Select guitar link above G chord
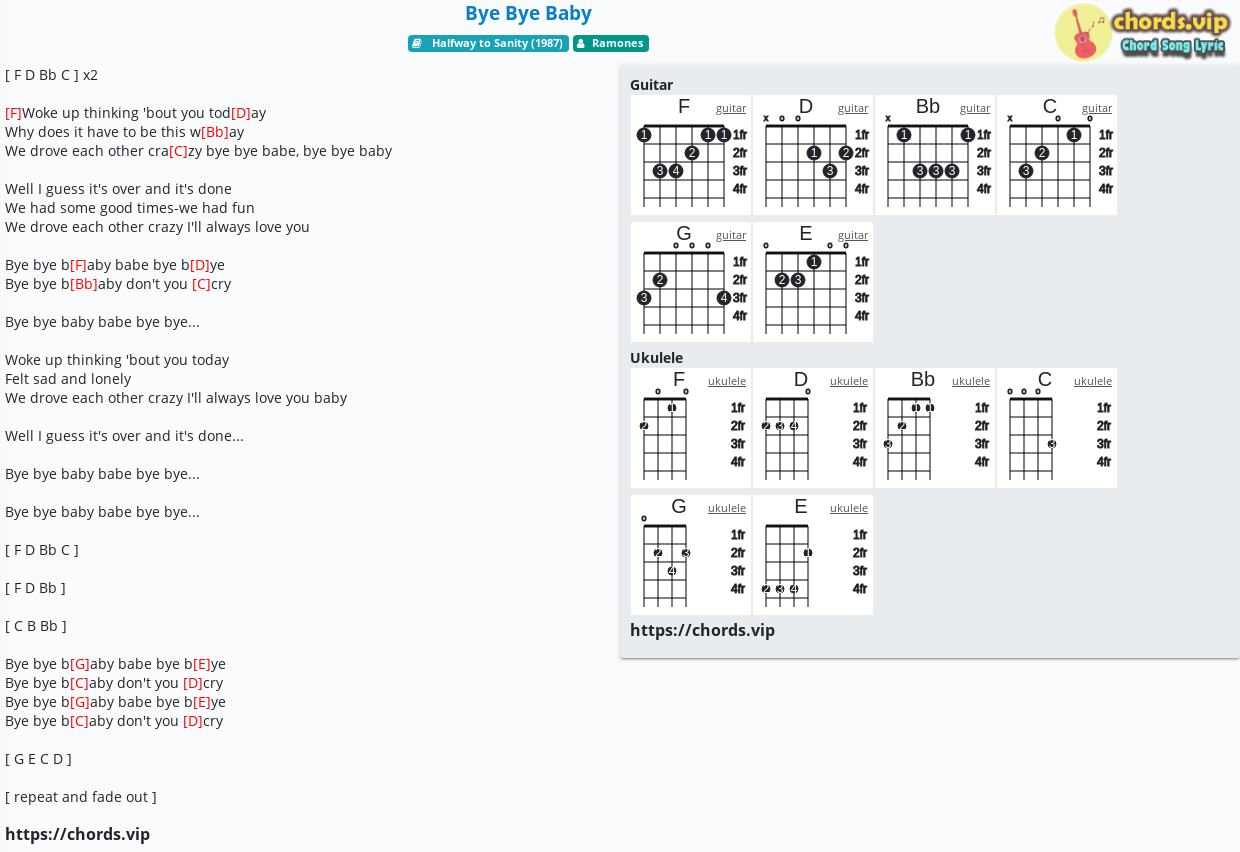The width and height of the screenshot is (1240, 852). [x=731, y=235]
